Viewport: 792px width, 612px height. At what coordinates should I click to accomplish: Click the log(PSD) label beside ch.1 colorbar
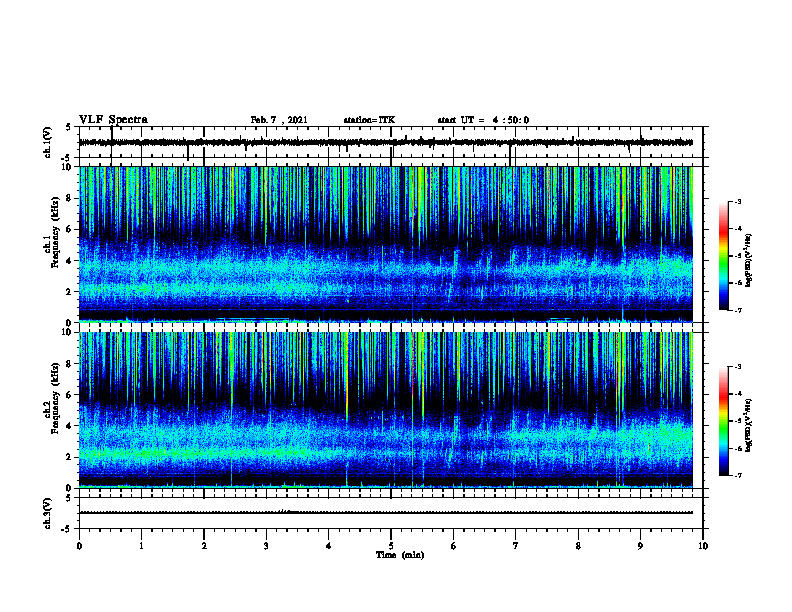(x=749, y=261)
